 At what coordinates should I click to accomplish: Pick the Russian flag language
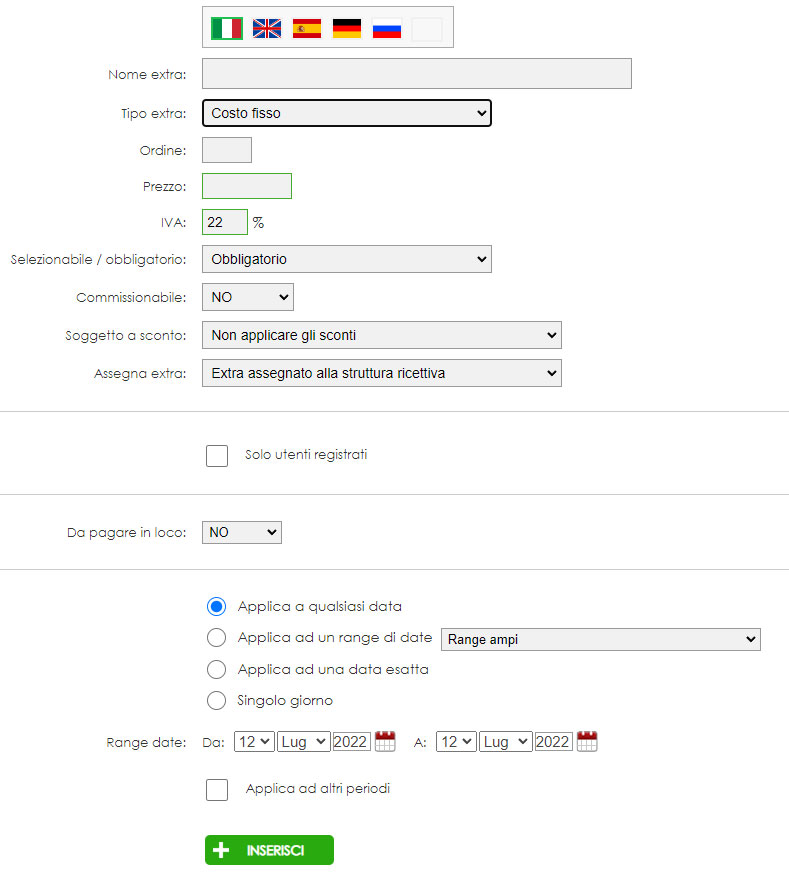[387, 28]
